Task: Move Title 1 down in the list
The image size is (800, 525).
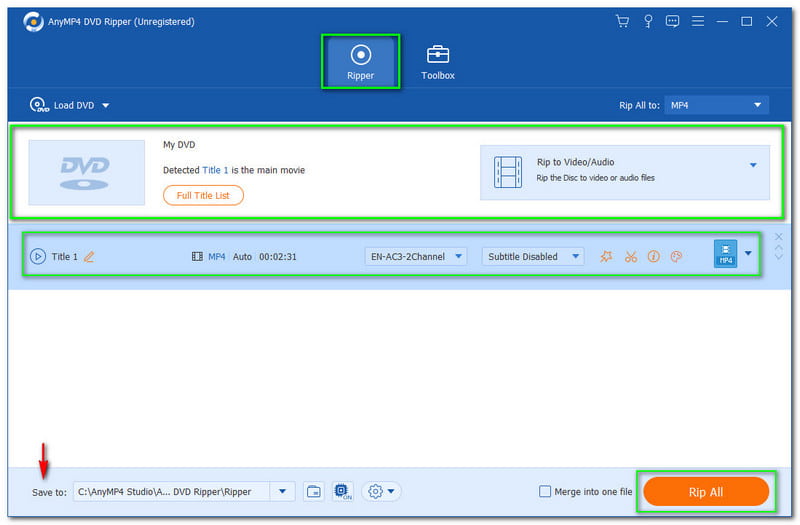Action: point(779,256)
